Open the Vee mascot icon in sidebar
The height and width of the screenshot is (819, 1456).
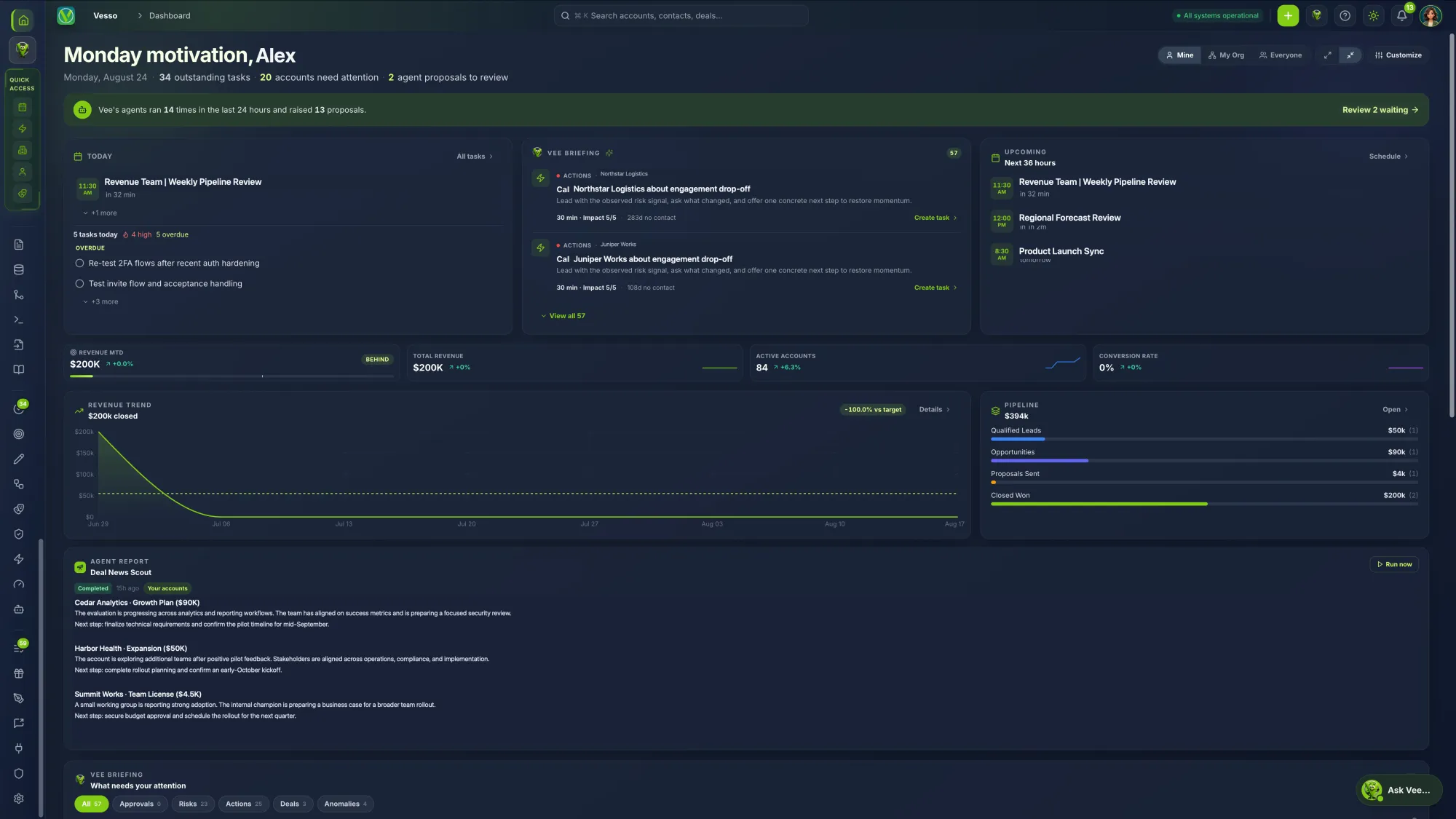coord(23,50)
